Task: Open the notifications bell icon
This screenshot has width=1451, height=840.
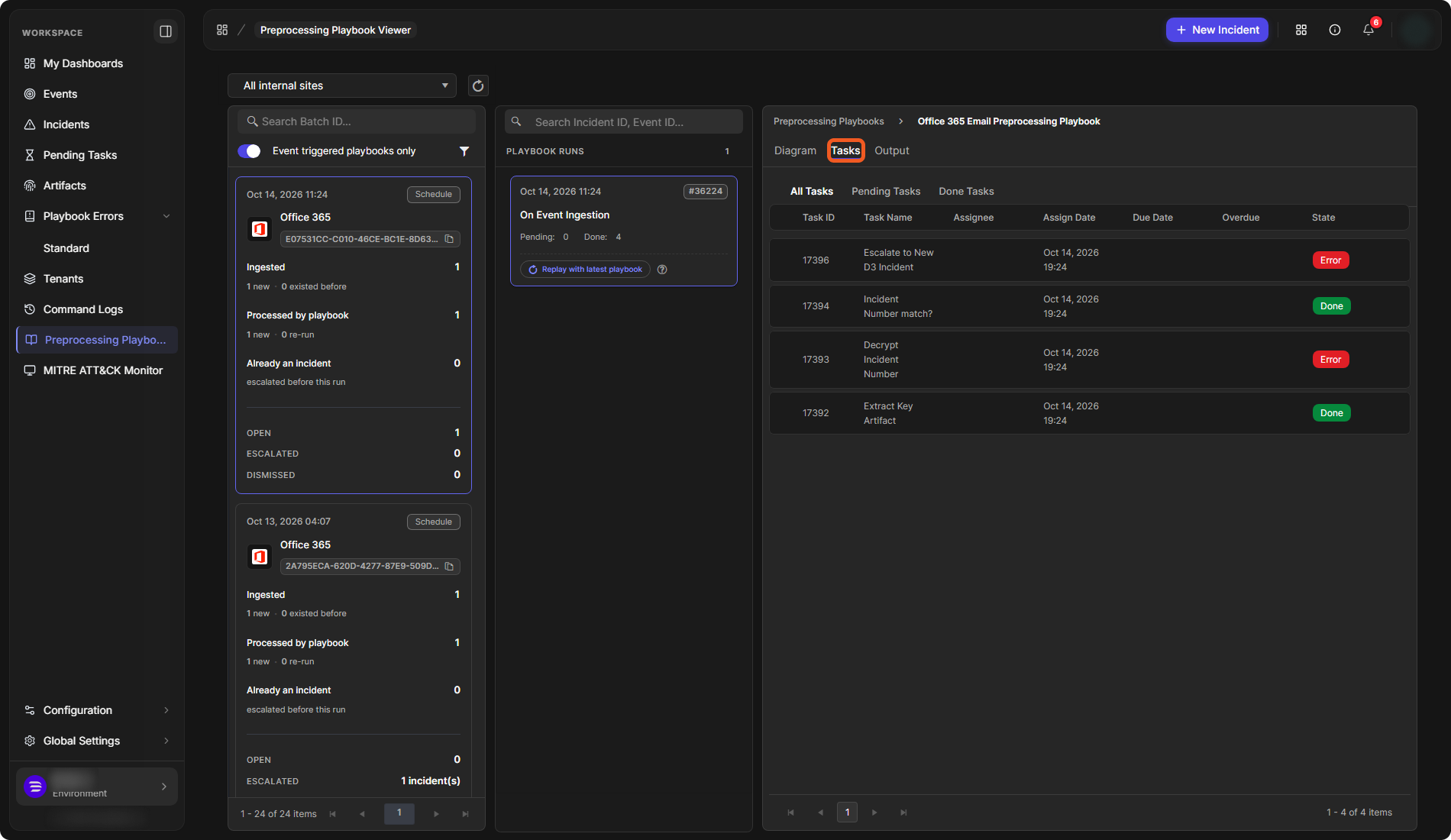Action: (1369, 30)
